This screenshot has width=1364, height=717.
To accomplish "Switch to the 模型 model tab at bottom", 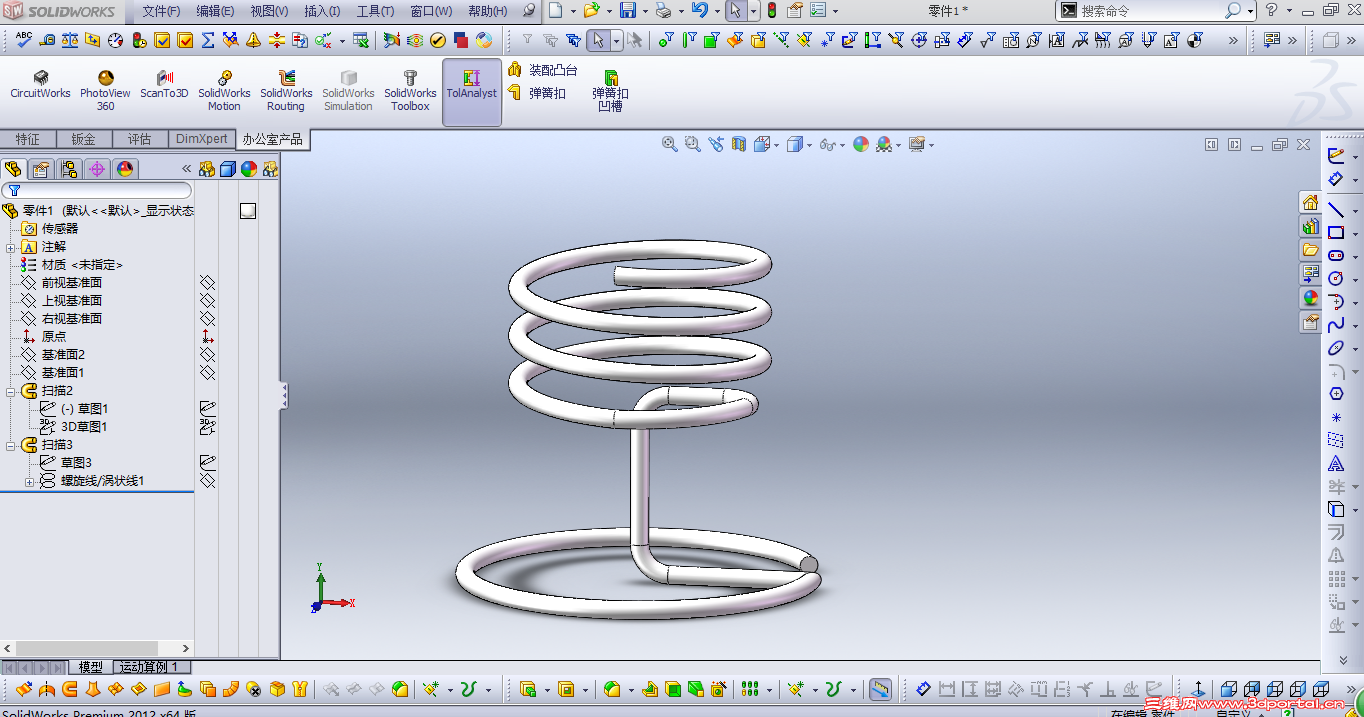I will [90, 667].
